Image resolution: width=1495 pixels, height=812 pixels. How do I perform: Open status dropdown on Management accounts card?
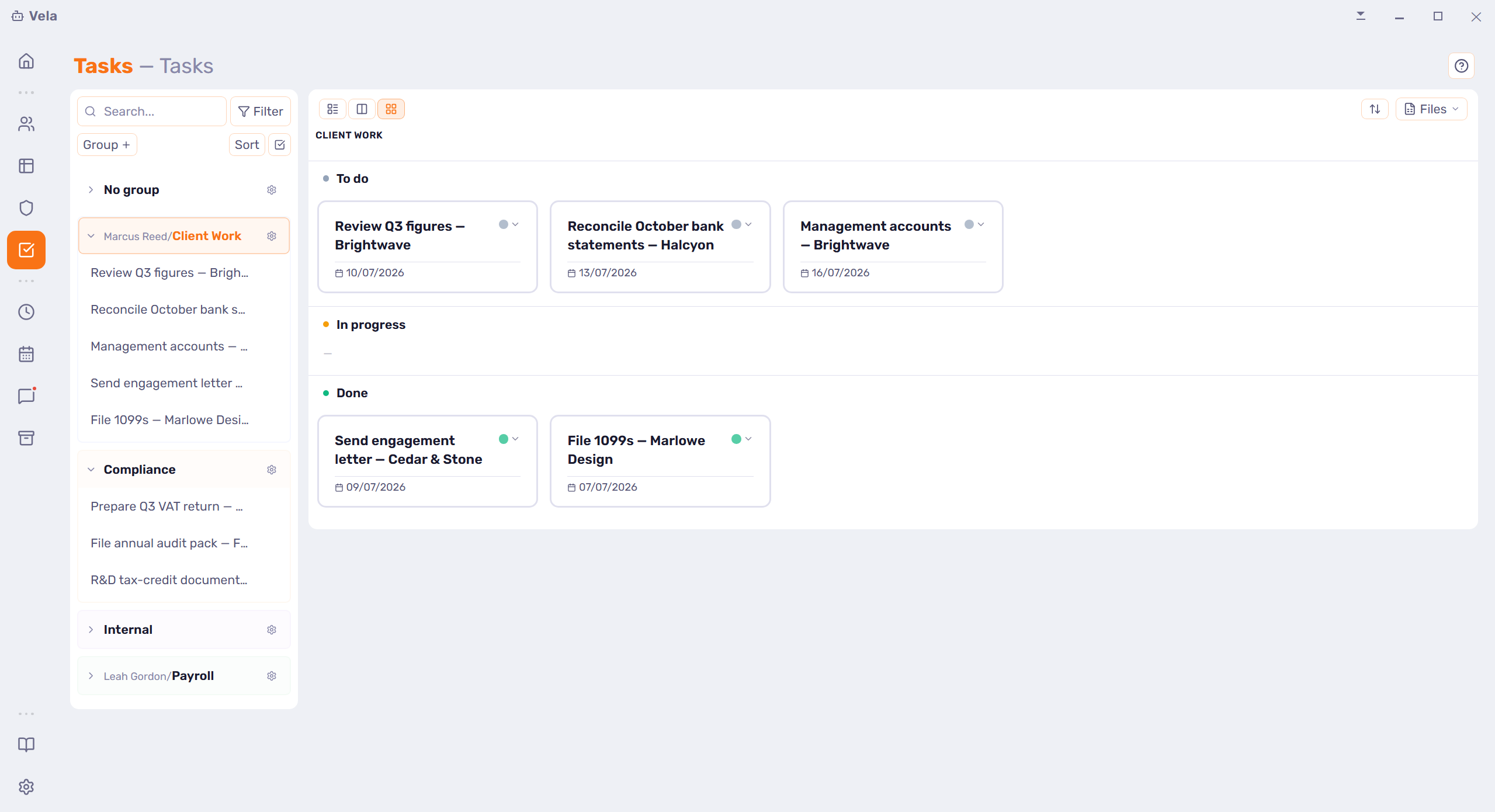tap(974, 224)
